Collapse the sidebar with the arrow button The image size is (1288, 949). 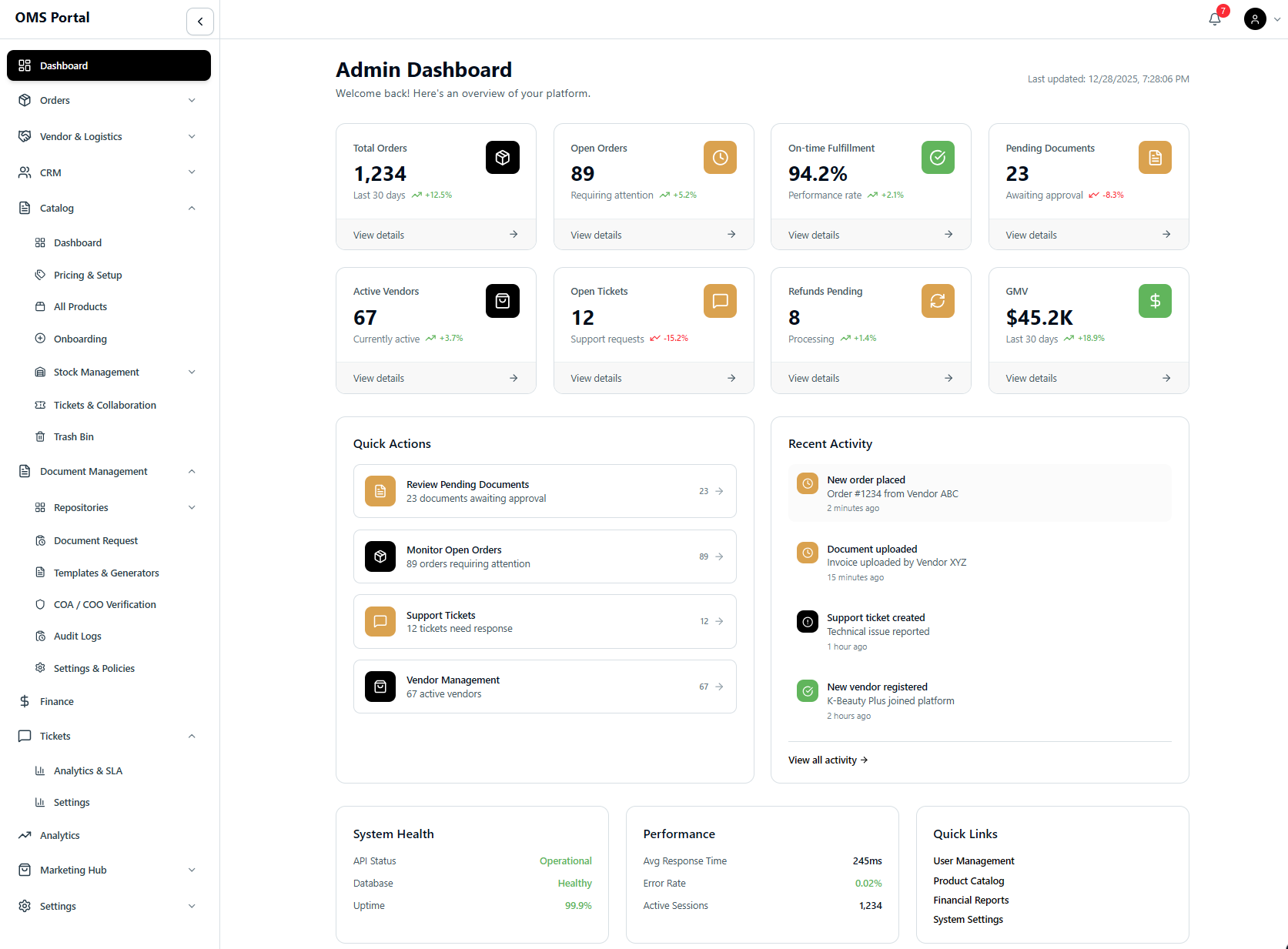click(x=200, y=22)
